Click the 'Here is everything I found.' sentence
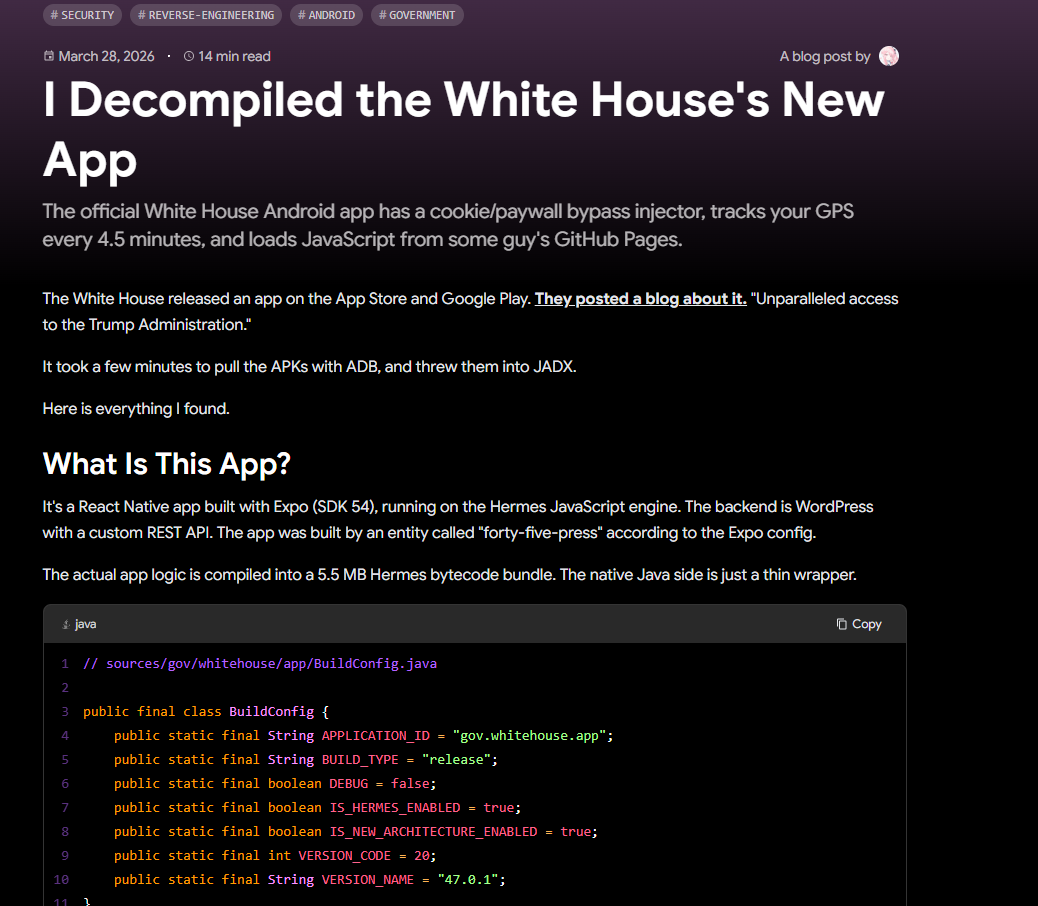 [136, 408]
